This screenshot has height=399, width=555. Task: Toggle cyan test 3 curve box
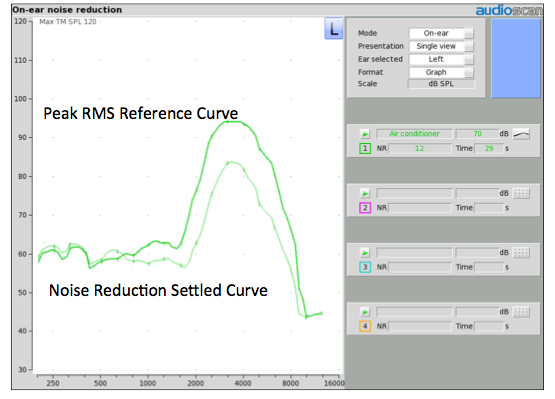365,267
